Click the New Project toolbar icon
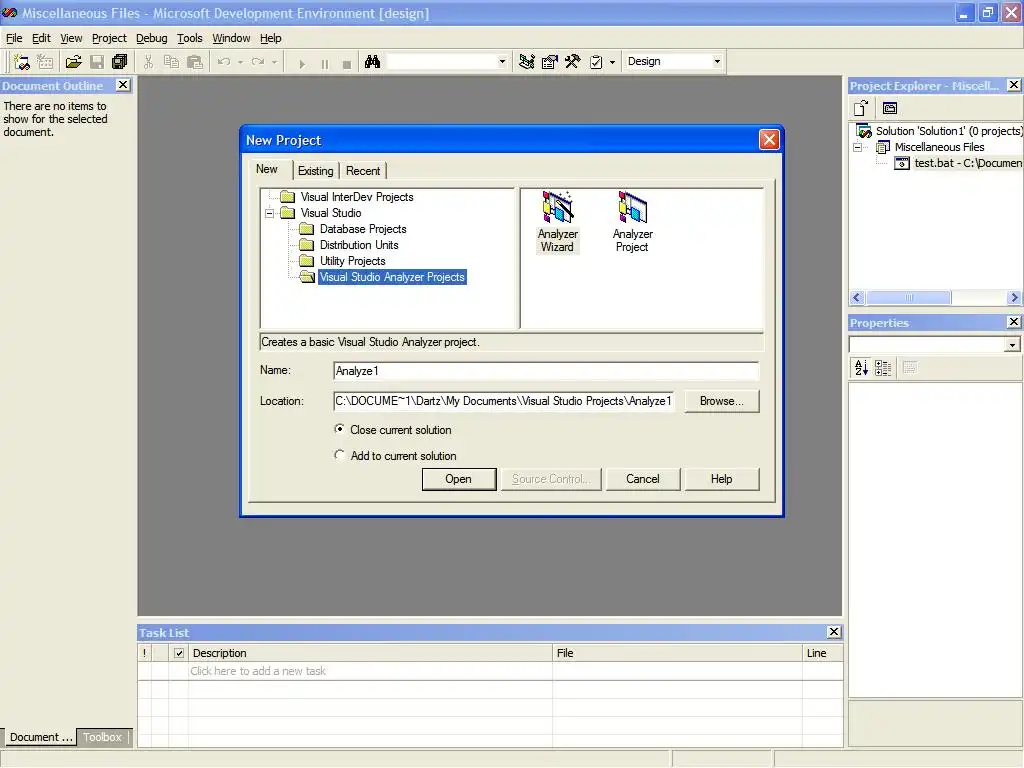Viewport: 1024px width, 768px height. [x=22, y=62]
